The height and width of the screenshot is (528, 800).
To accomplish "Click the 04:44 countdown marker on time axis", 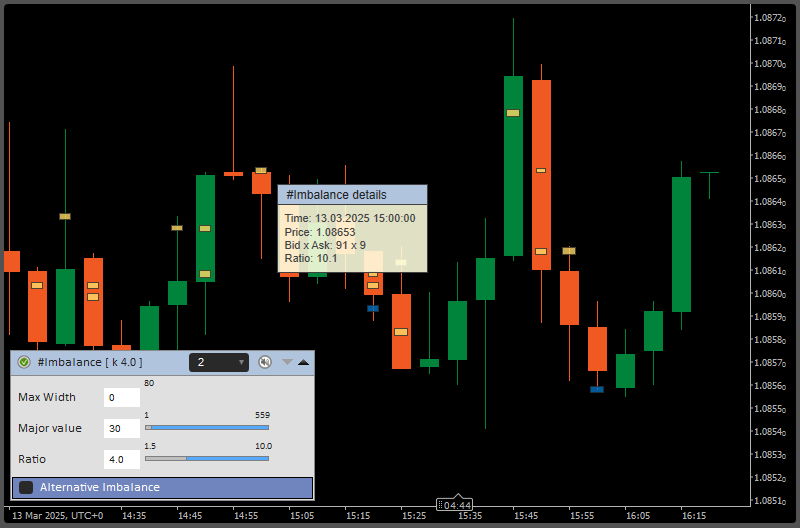I will pos(457,506).
